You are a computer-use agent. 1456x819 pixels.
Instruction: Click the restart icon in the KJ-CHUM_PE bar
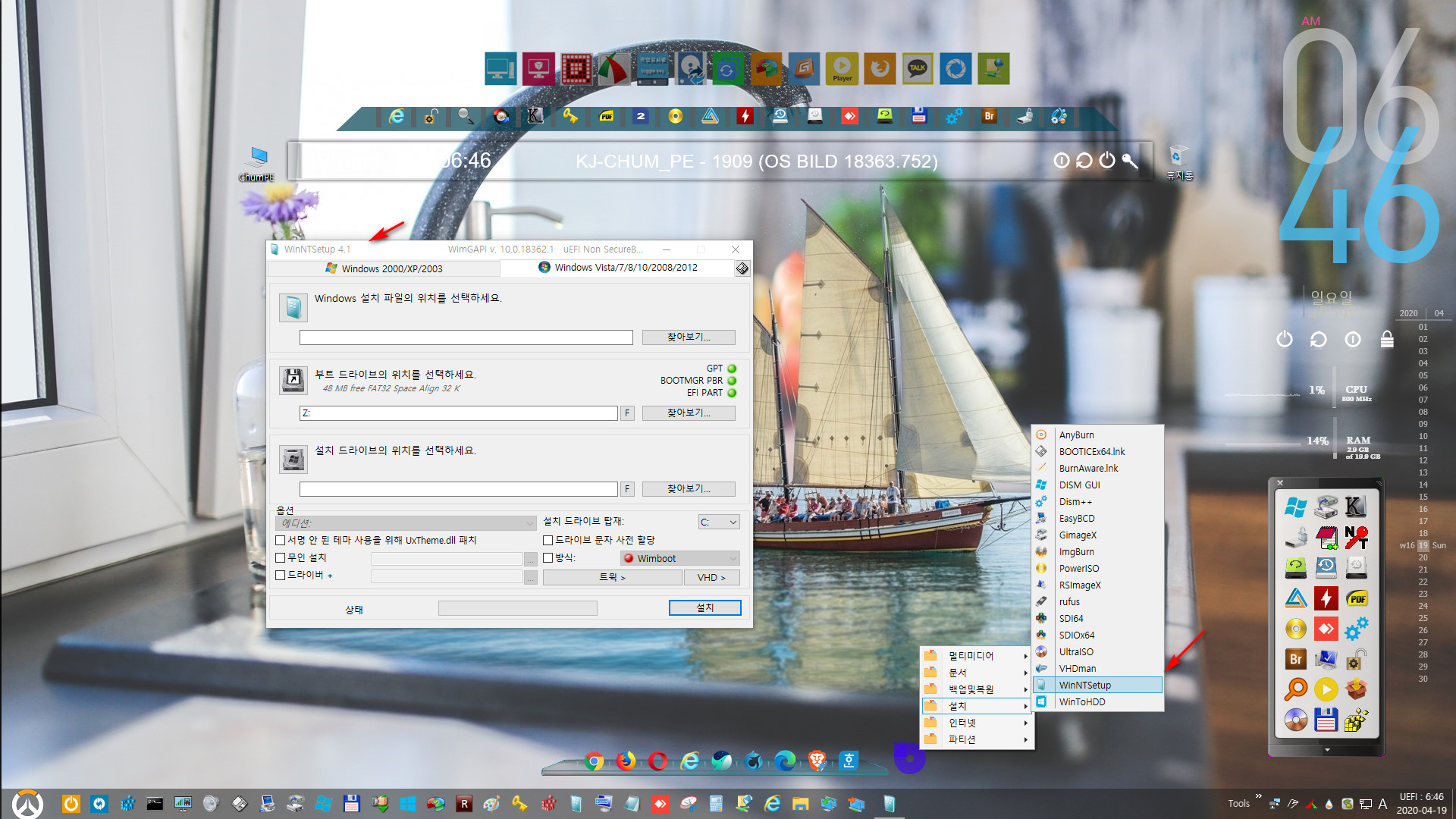click(1084, 161)
